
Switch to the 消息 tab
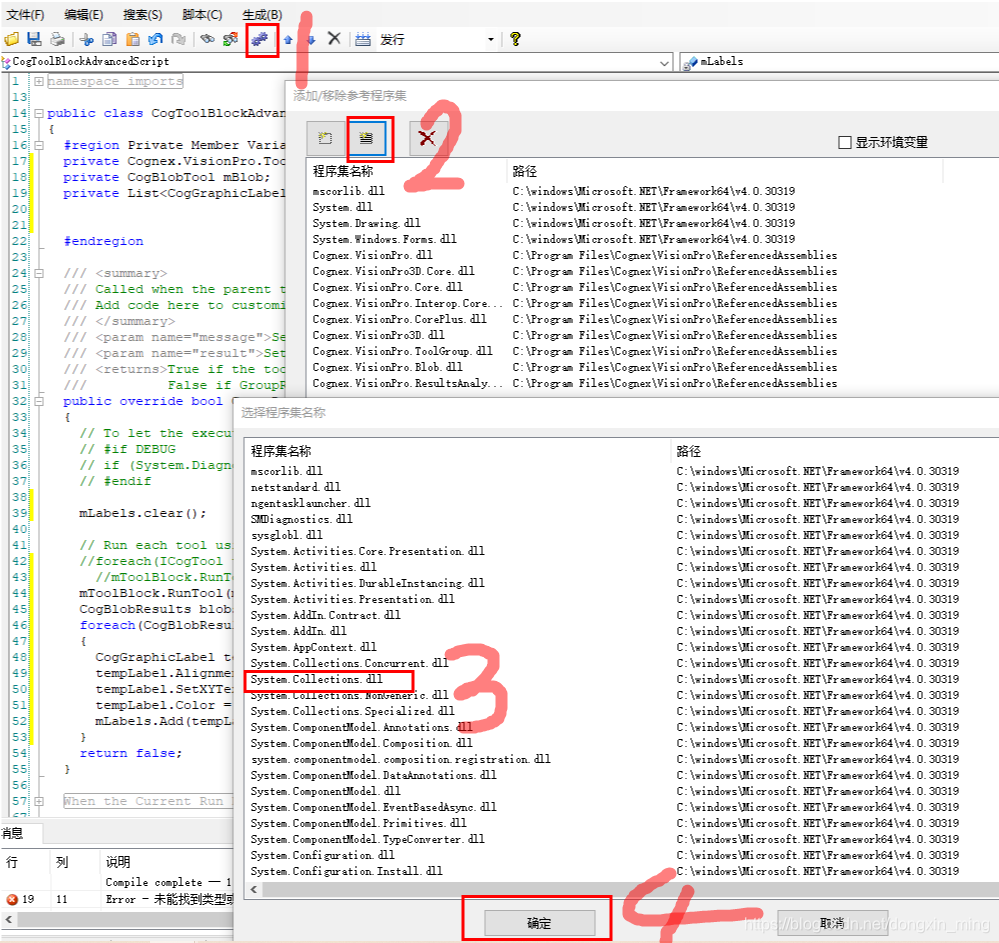click(x=13, y=833)
